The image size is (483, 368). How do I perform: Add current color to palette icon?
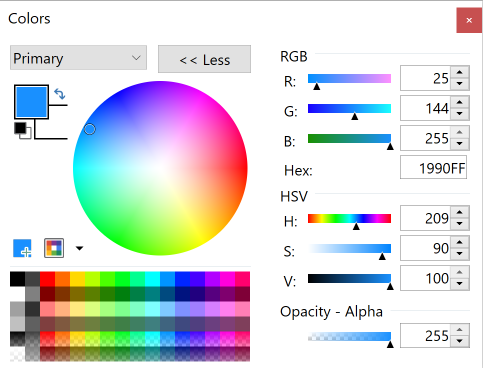(x=22, y=248)
